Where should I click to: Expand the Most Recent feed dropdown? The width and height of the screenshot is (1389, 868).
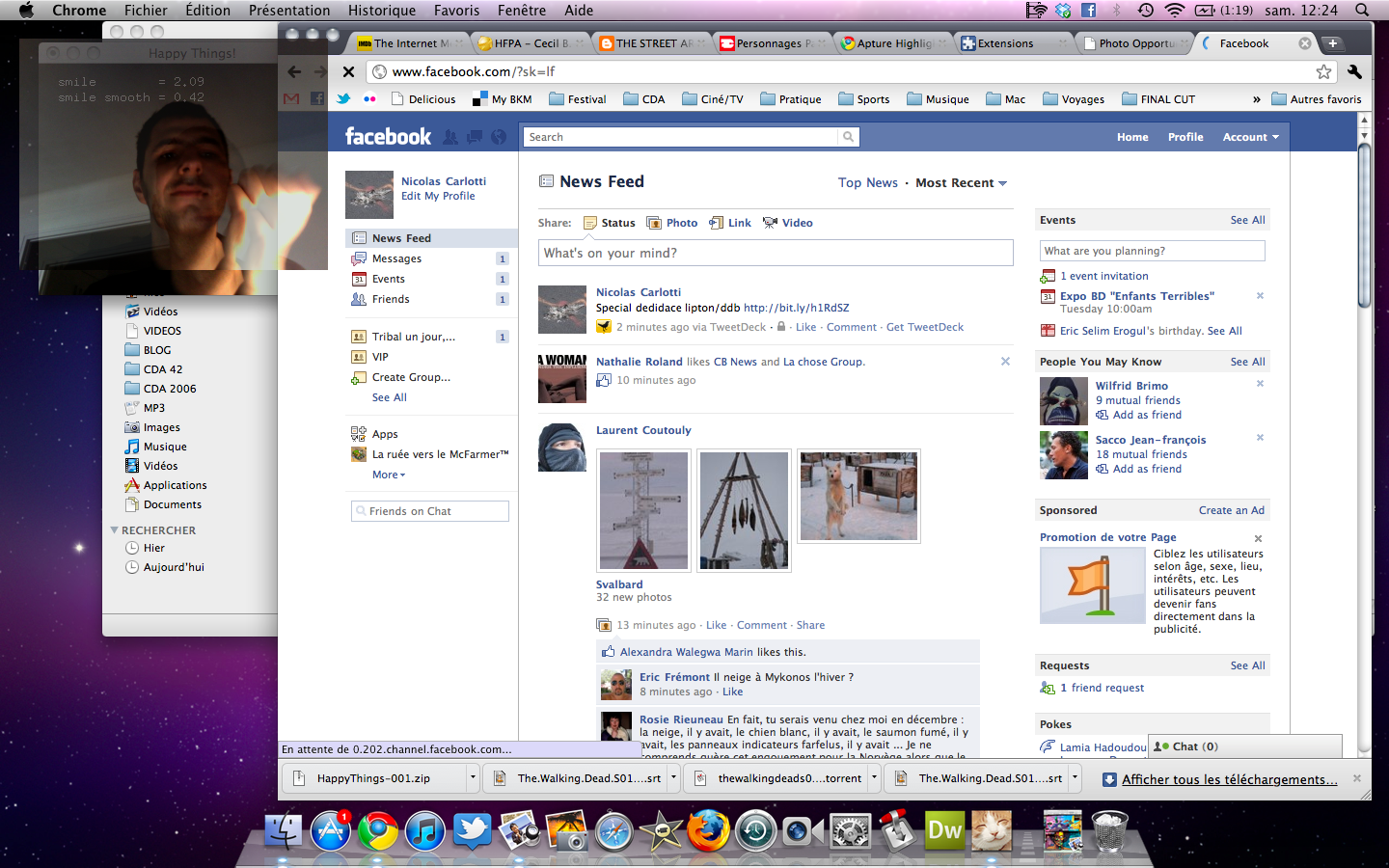tap(961, 183)
